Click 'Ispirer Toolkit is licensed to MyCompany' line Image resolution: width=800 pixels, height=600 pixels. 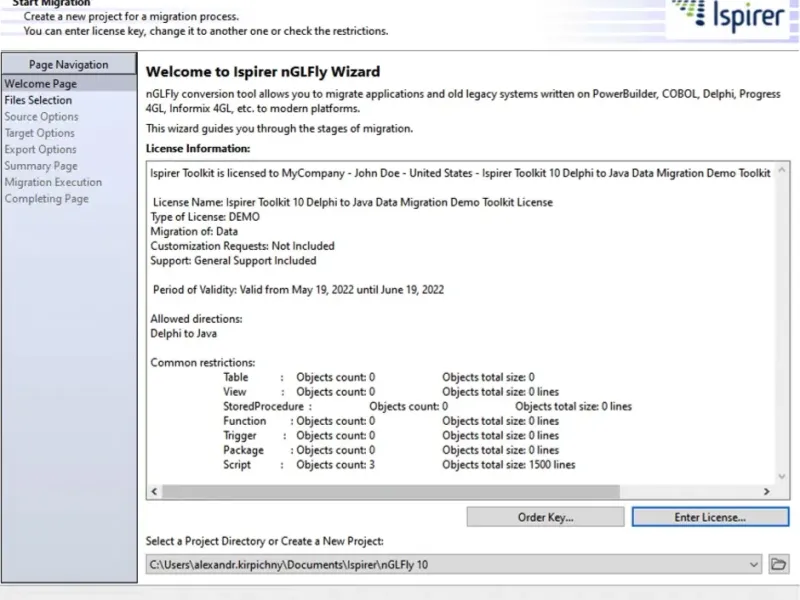[460, 173]
